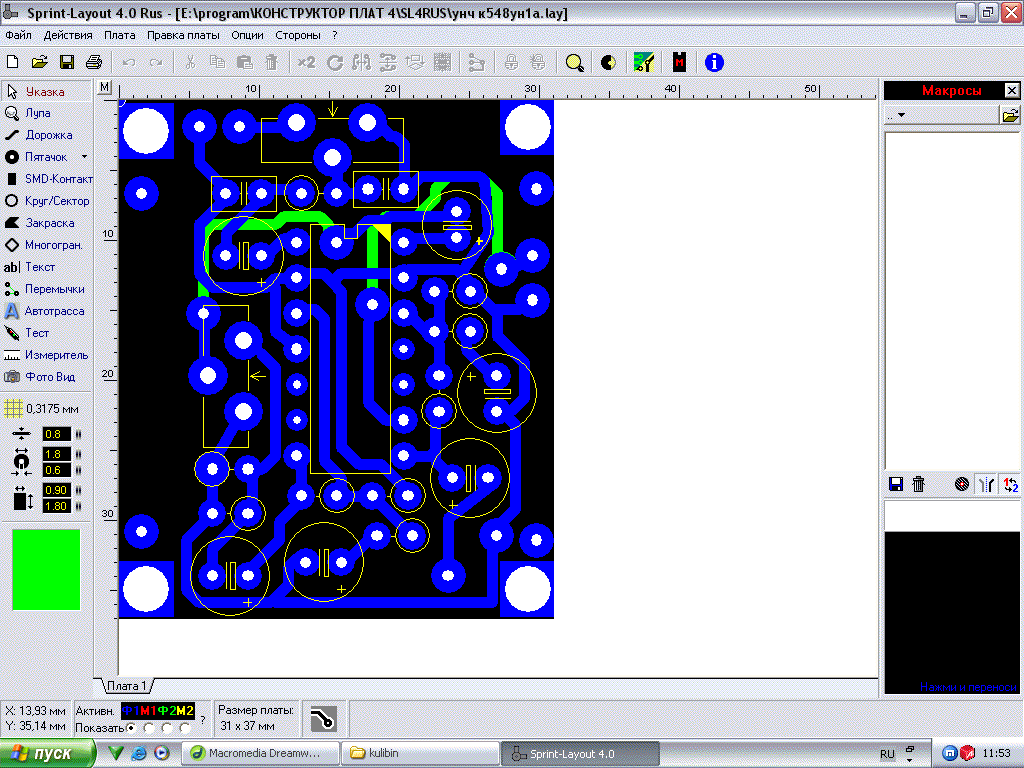Activate the yellow М2 layer label

click(185, 711)
